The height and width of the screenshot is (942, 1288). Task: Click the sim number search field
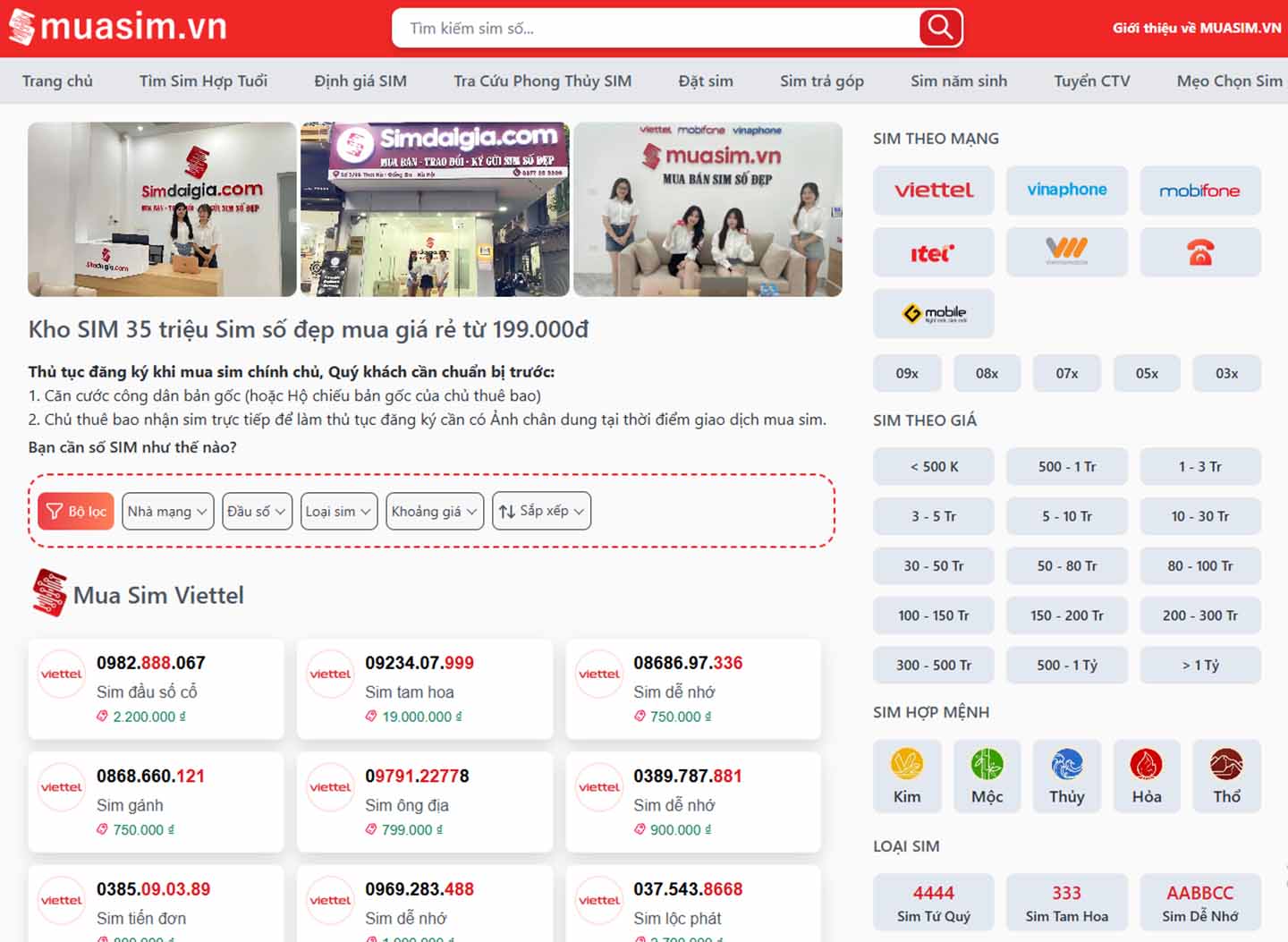[657, 28]
